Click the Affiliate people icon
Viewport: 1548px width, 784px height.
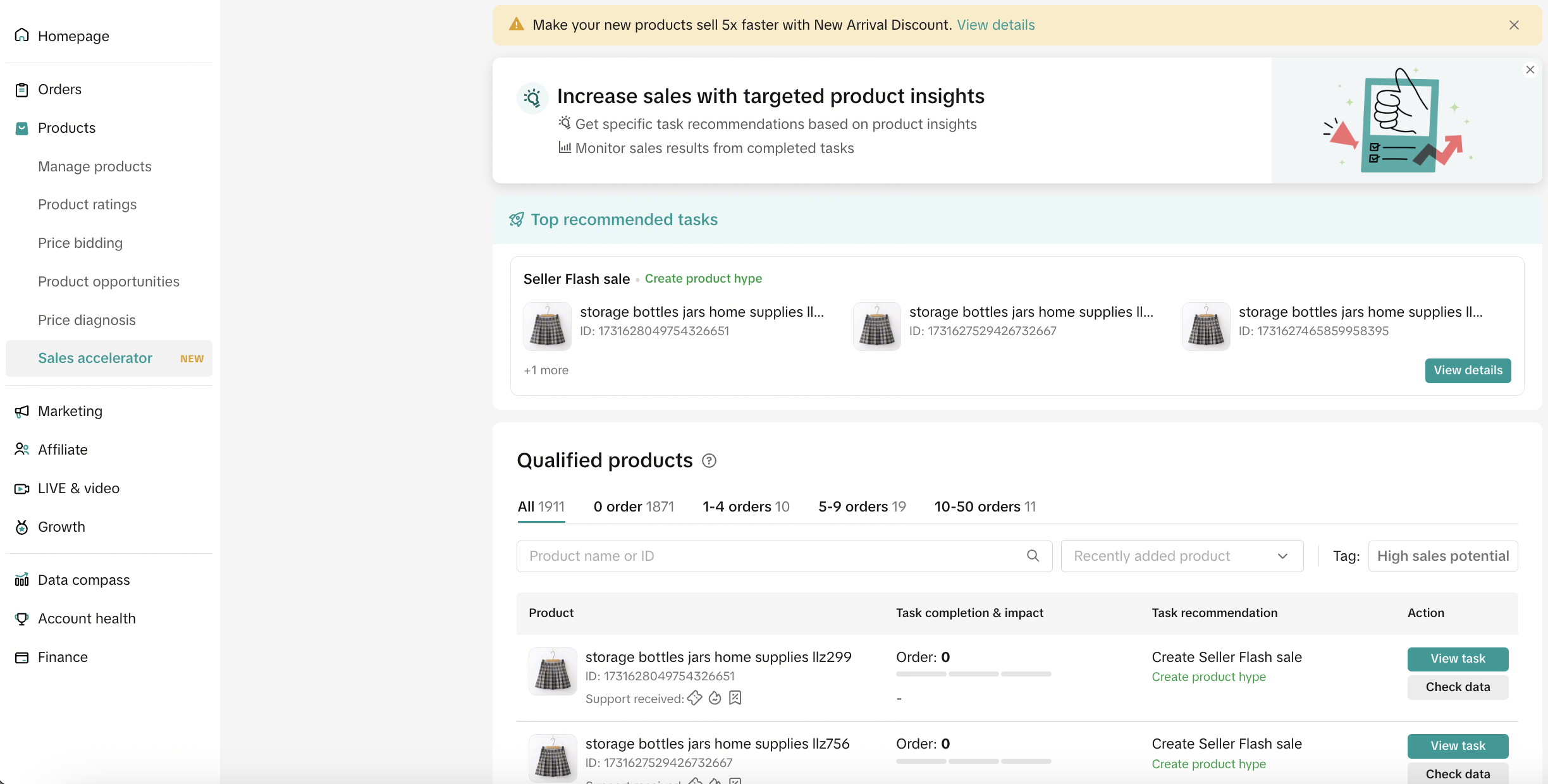pyautogui.click(x=22, y=450)
